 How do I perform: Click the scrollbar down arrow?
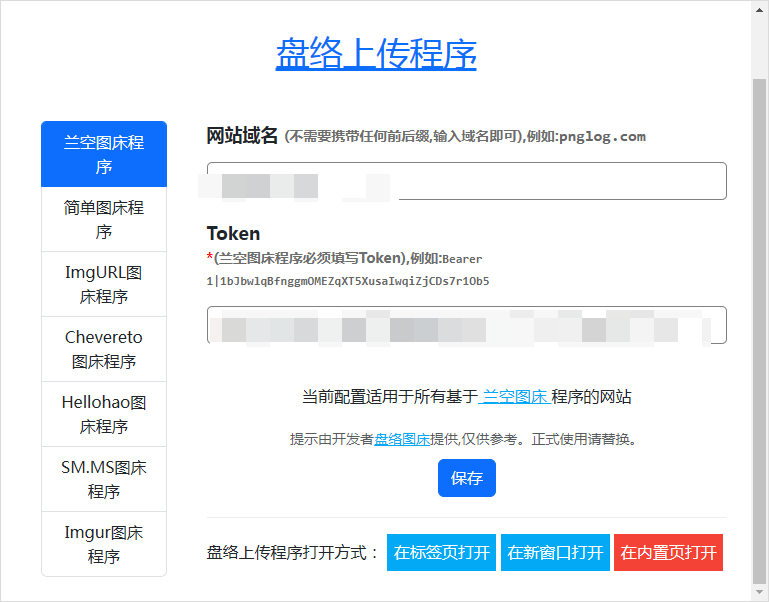[759, 592]
